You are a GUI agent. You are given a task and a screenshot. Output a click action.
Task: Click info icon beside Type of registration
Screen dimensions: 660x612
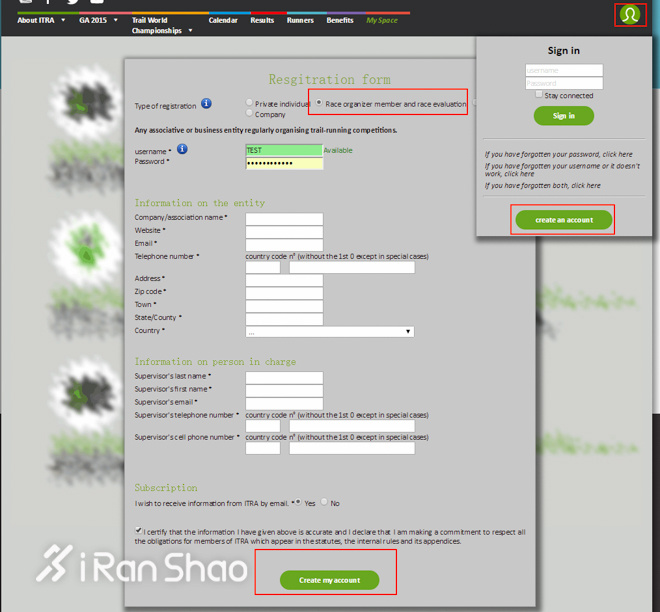click(x=206, y=104)
